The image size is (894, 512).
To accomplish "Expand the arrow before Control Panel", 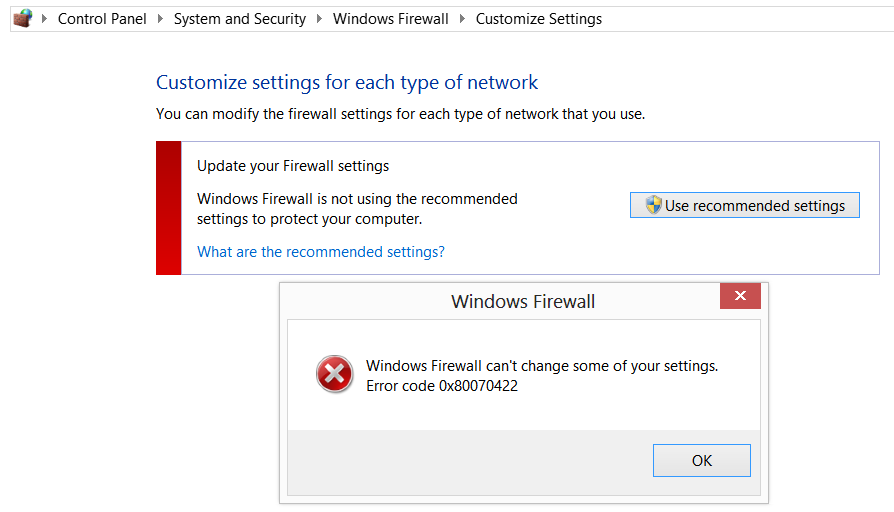I will coord(45,19).
